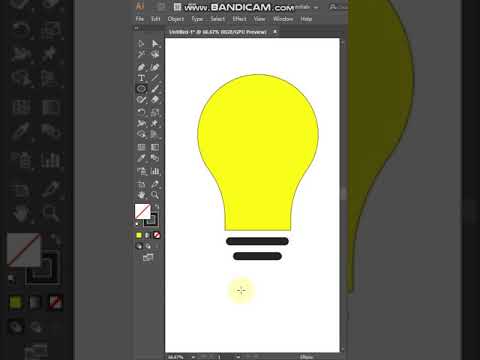Enable Draw Behind mode
Image resolution: width=480 pixels, height=360 pixels.
pos(148,246)
